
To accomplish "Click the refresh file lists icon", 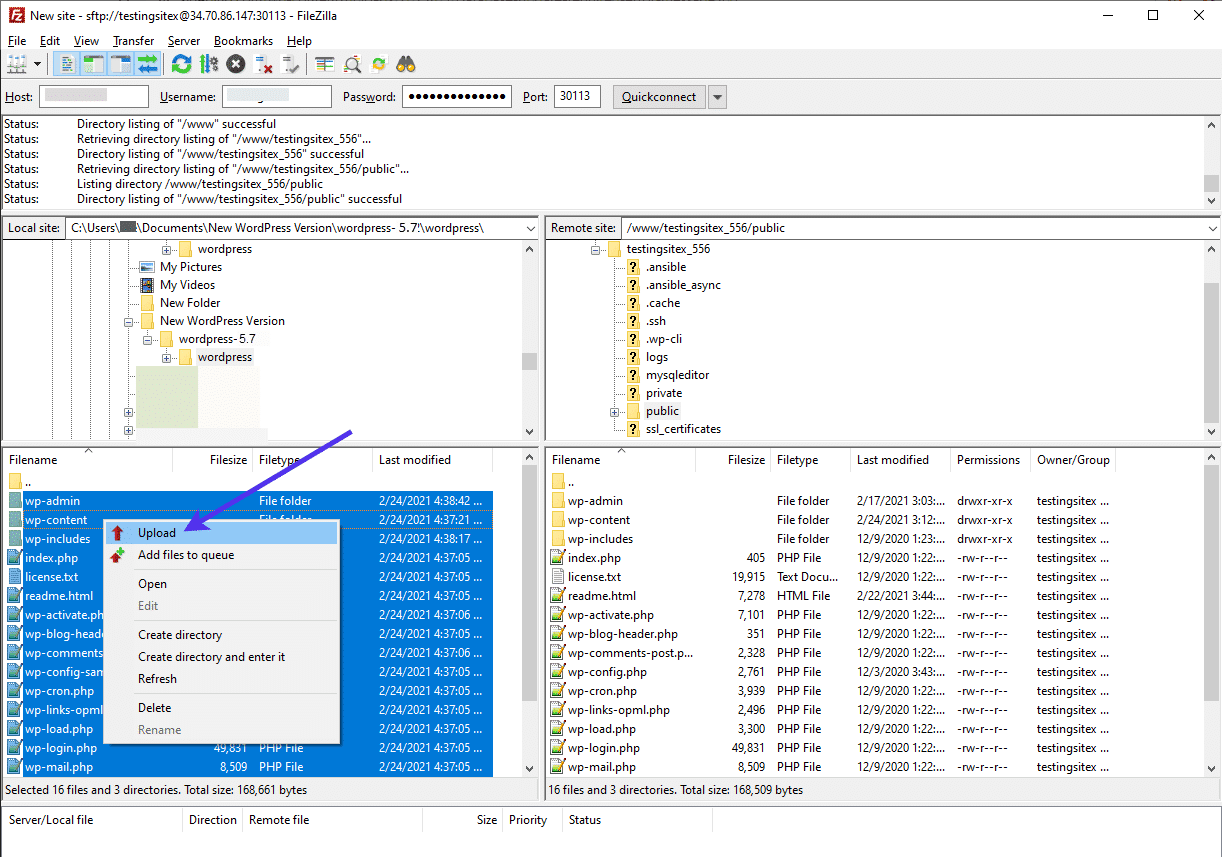I will point(181,64).
